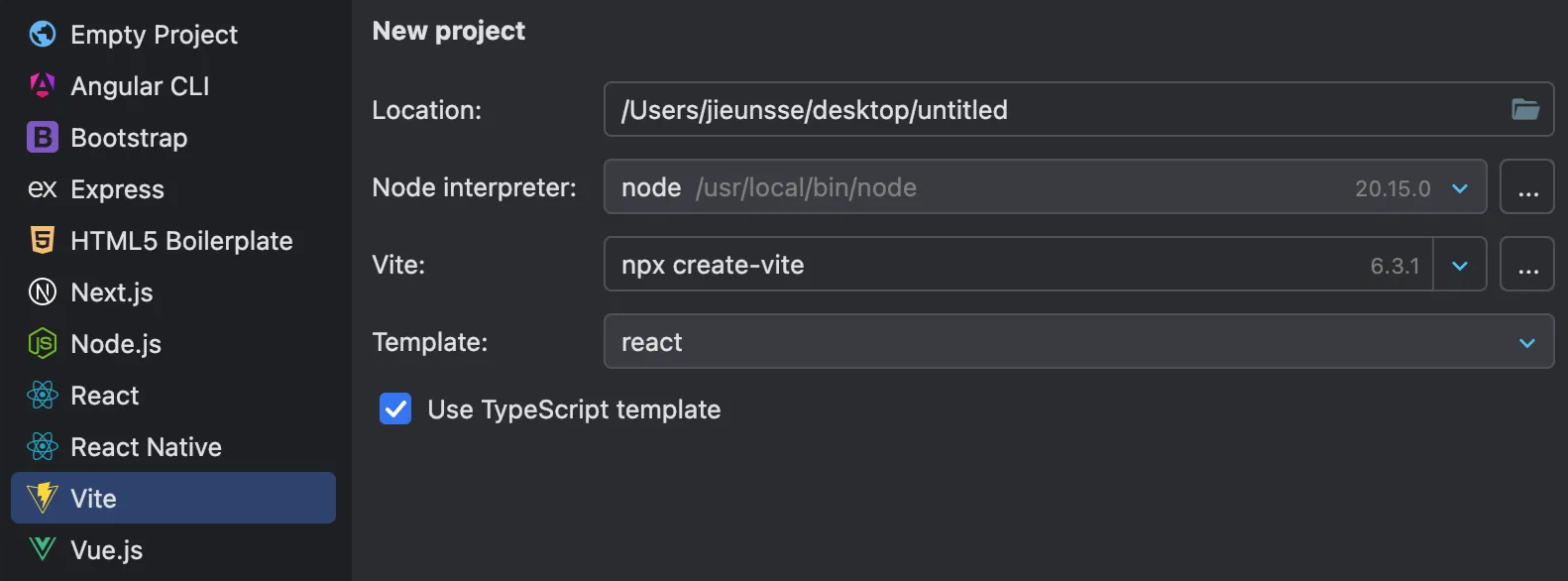This screenshot has width=1568, height=581.
Task: Choose Angular CLI project type
Action: (x=173, y=86)
